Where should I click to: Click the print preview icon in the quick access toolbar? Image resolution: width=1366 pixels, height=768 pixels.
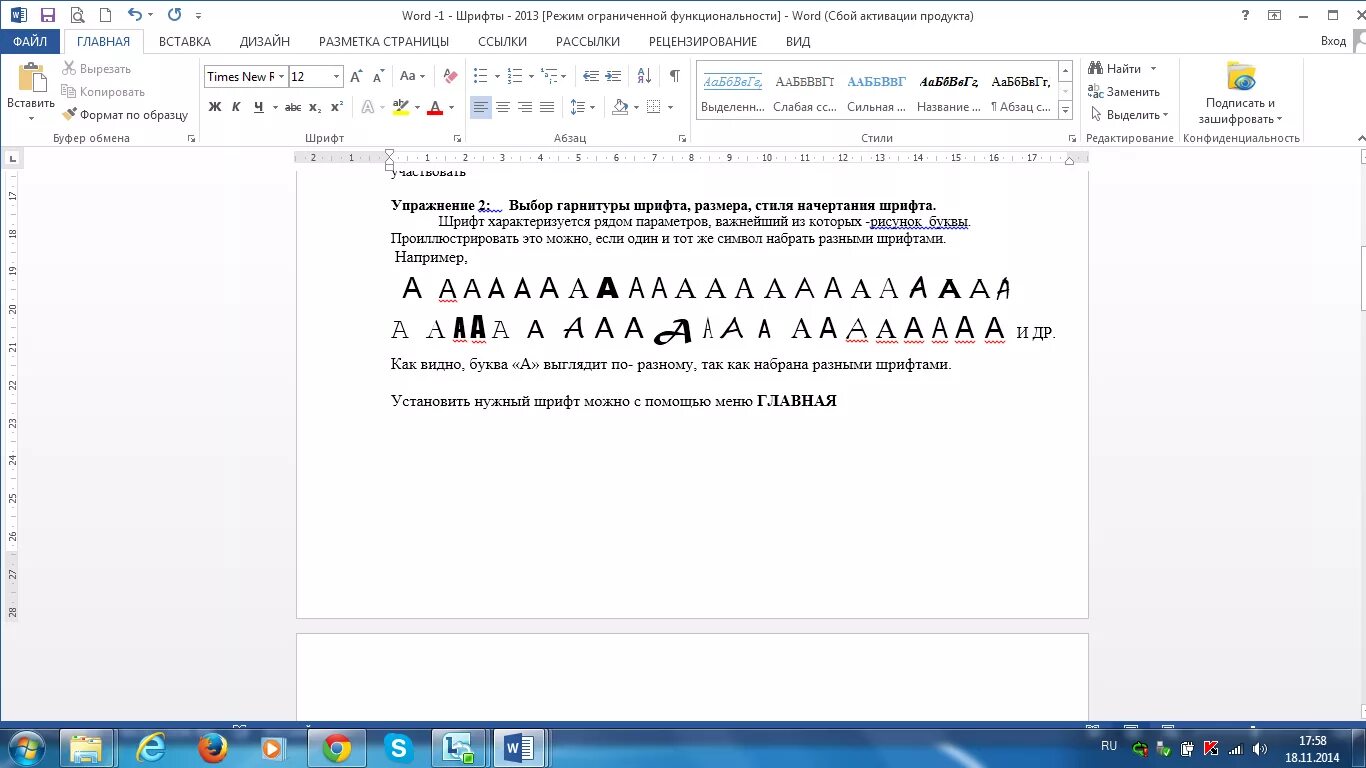(x=77, y=15)
